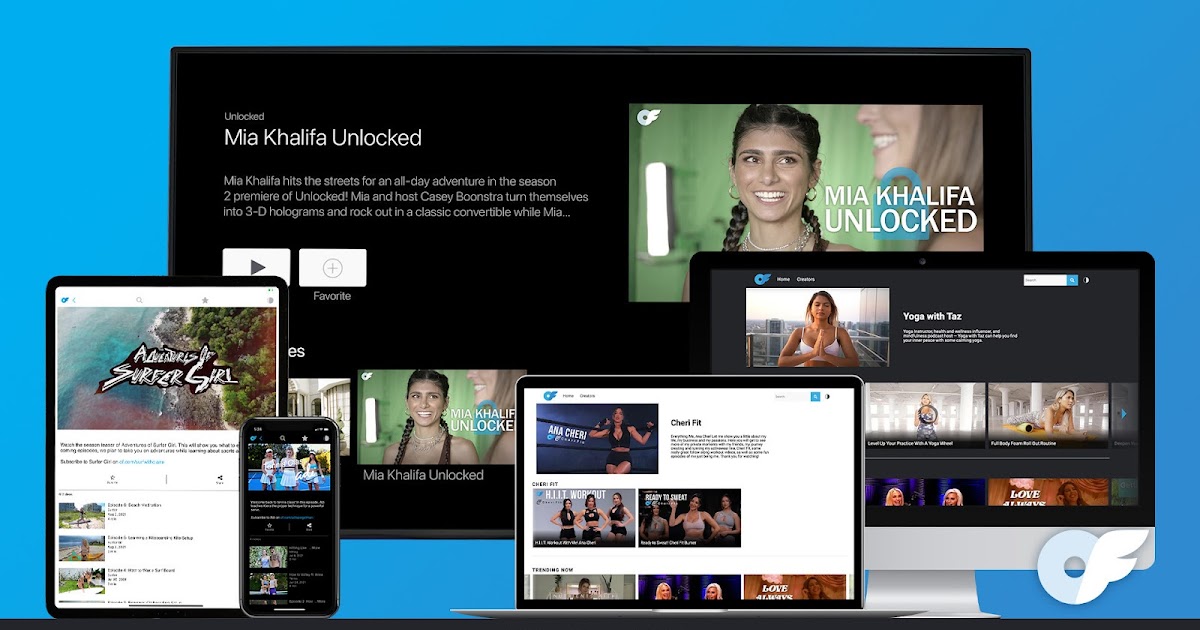Screen dimensions: 1200x630
Task: Toggle the contrast theme icon on the laptop
Action: click(827, 396)
